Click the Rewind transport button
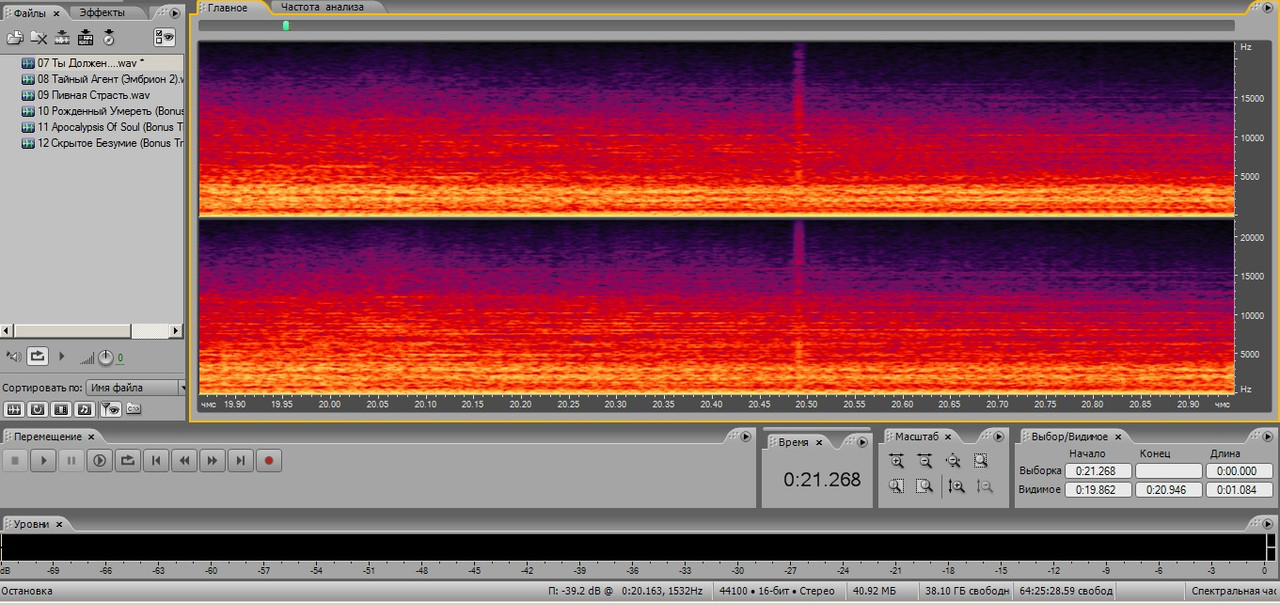This screenshot has height=605, width=1280. tap(184, 461)
